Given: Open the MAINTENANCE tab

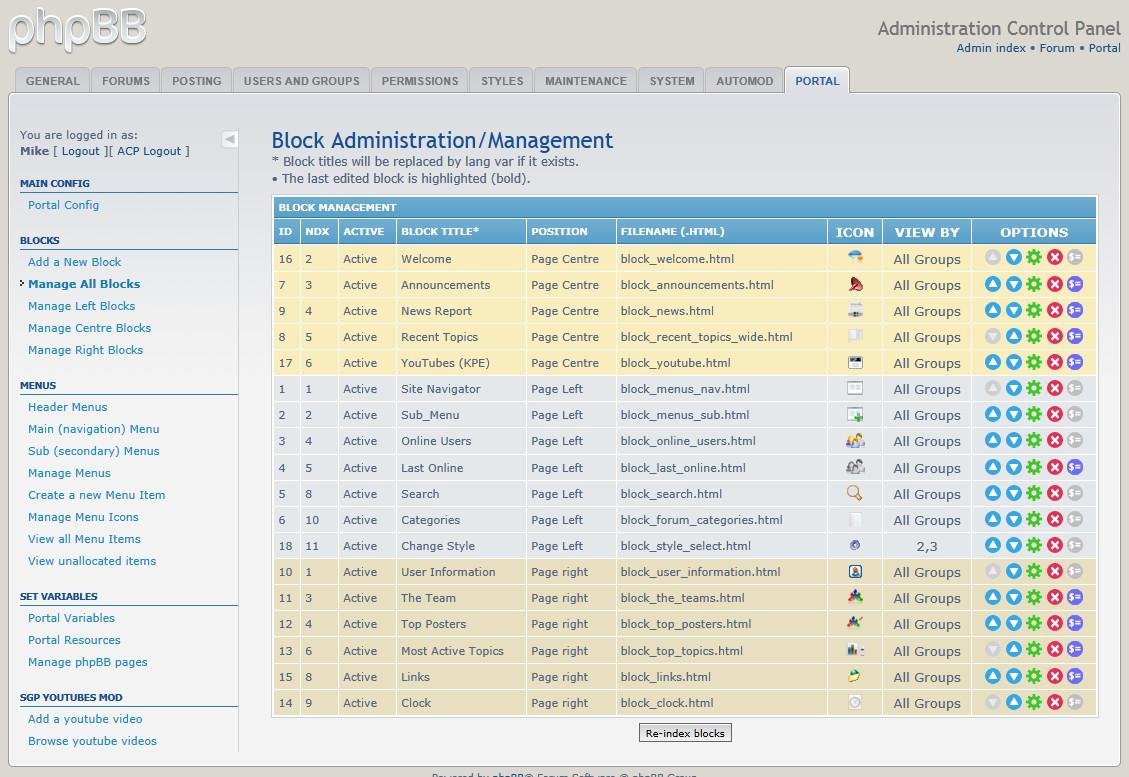Looking at the screenshot, I should click(584, 80).
